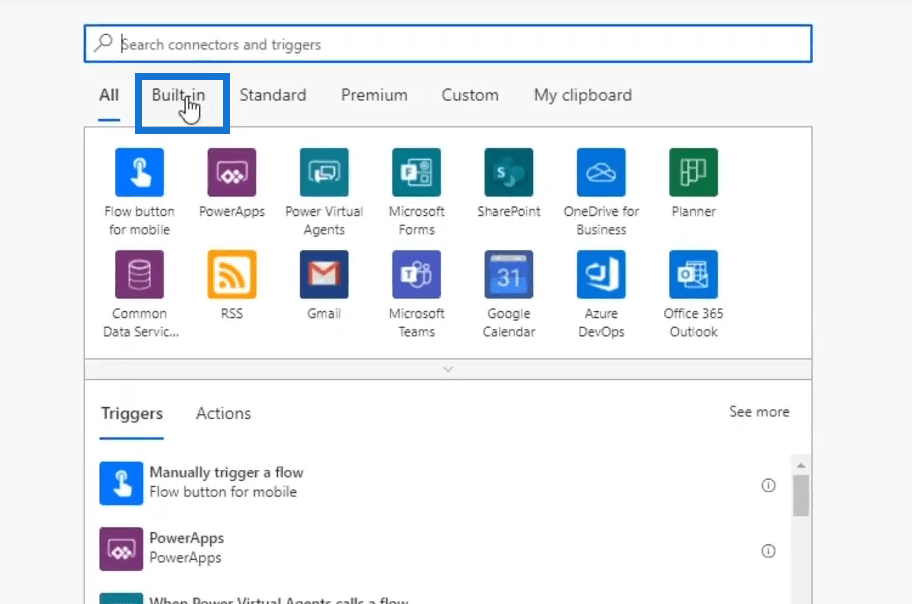Select 'Manually trigger a flow' trigger text

point(226,472)
